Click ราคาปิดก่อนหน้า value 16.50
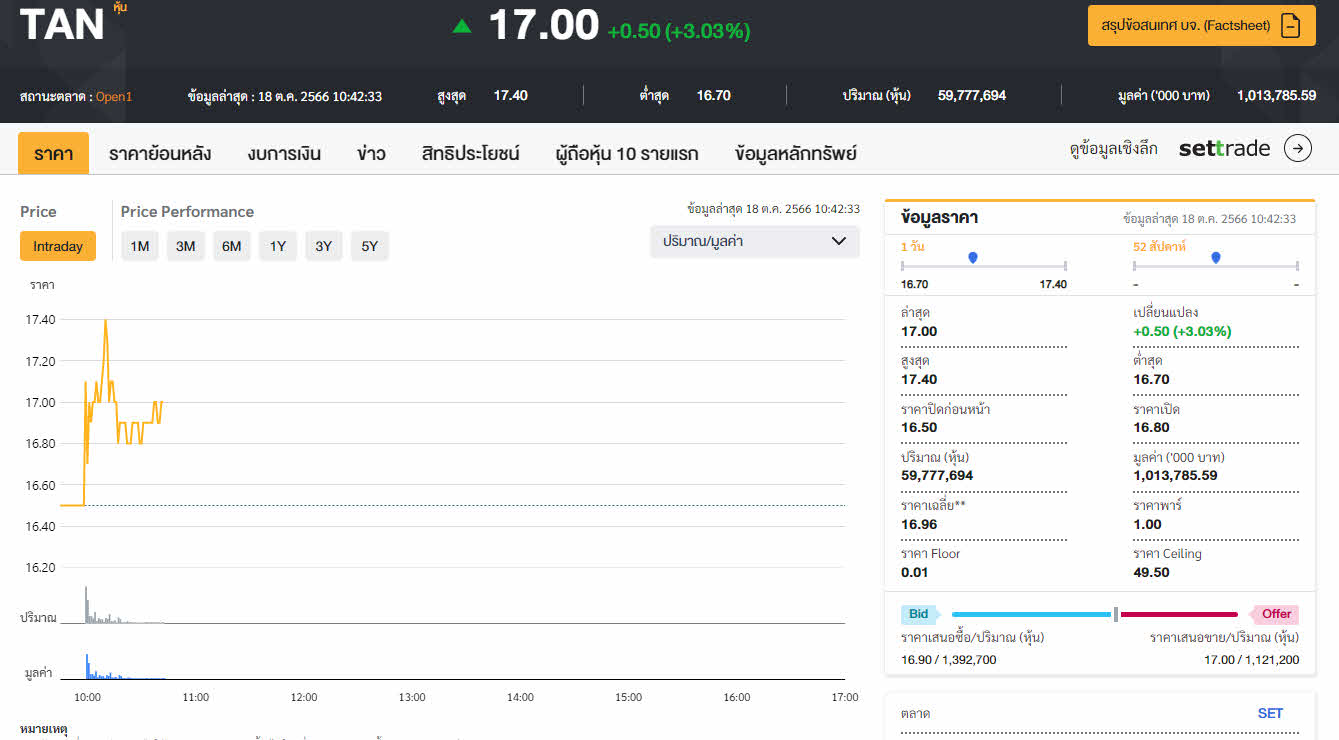This screenshot has height=740, width=1339. point(919,428)
